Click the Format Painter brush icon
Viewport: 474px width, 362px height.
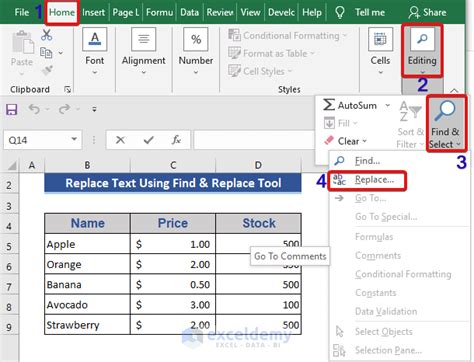point(47,70)
